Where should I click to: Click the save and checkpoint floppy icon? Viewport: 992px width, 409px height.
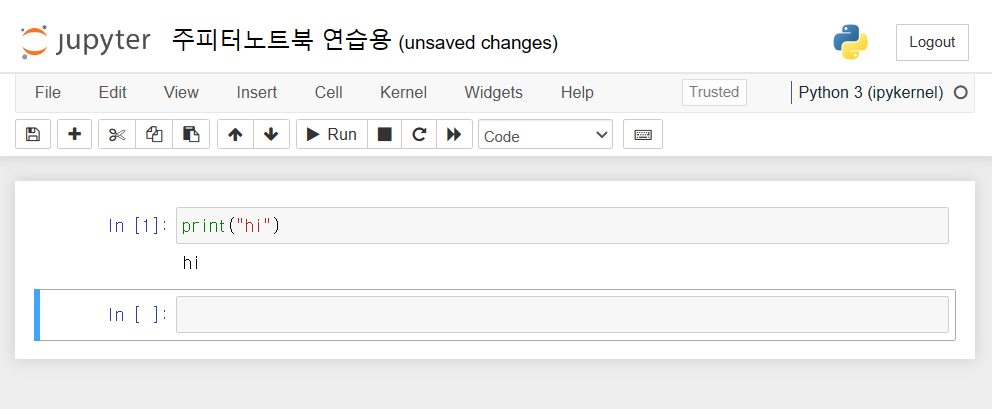pyautogui.click(x=33, y=134)
